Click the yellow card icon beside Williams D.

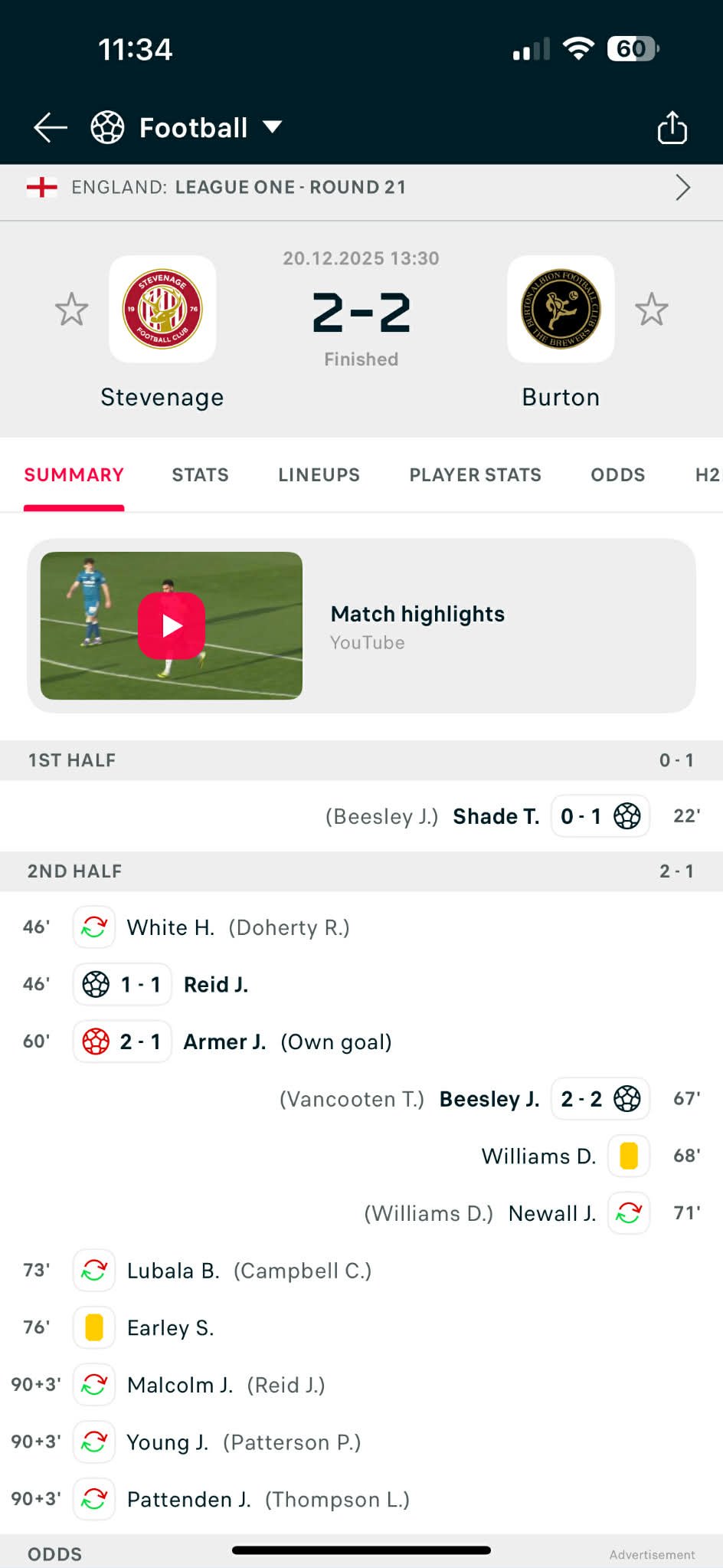pos(629,1156)
